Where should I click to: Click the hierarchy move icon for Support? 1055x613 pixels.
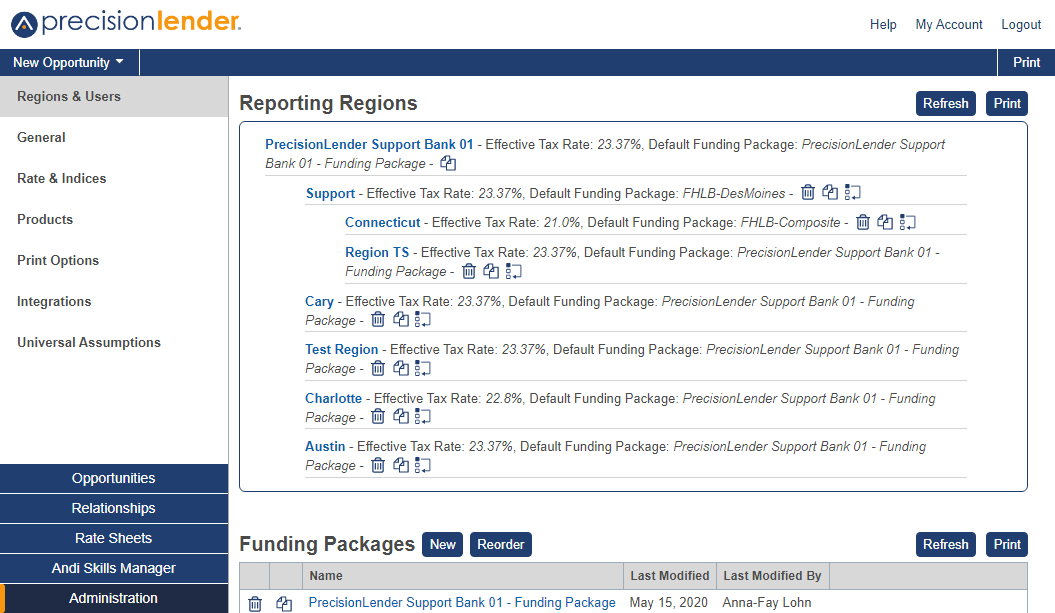[x=852, y=192]
